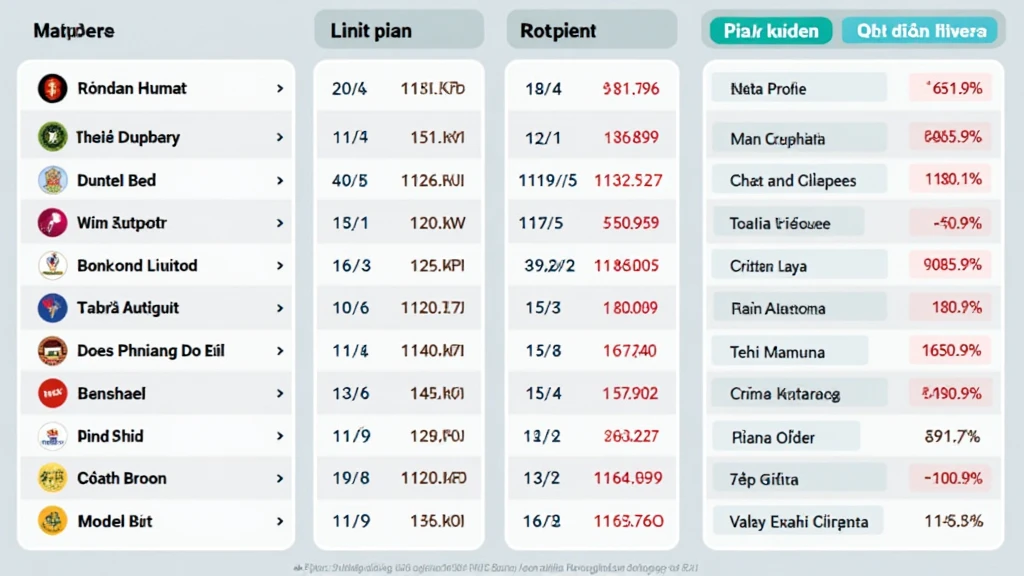Click the Duntel Bed crest icon
The image size is (1024, 576).
point(52,180)
